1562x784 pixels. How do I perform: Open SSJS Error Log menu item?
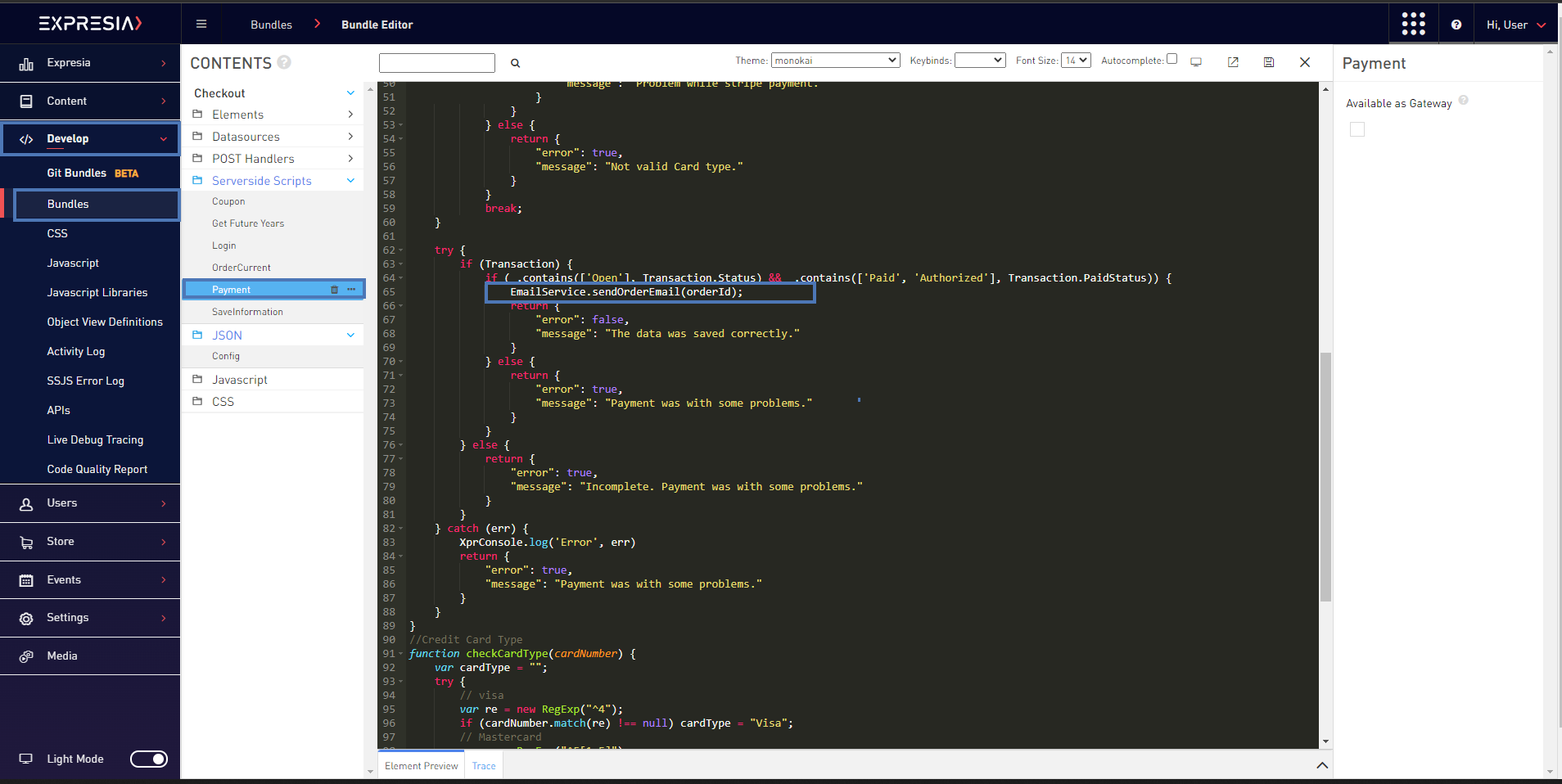[86, 381]
